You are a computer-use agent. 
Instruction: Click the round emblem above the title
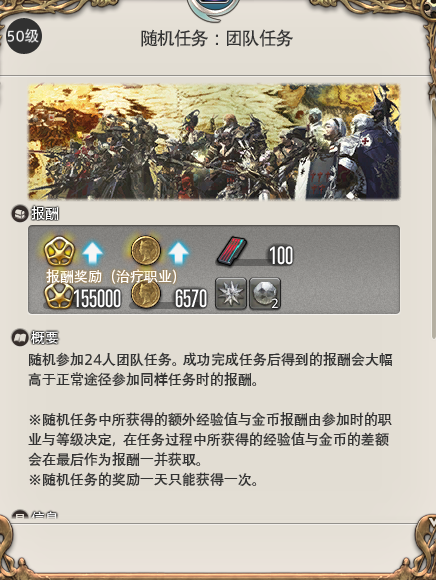[x=214, y=8]
